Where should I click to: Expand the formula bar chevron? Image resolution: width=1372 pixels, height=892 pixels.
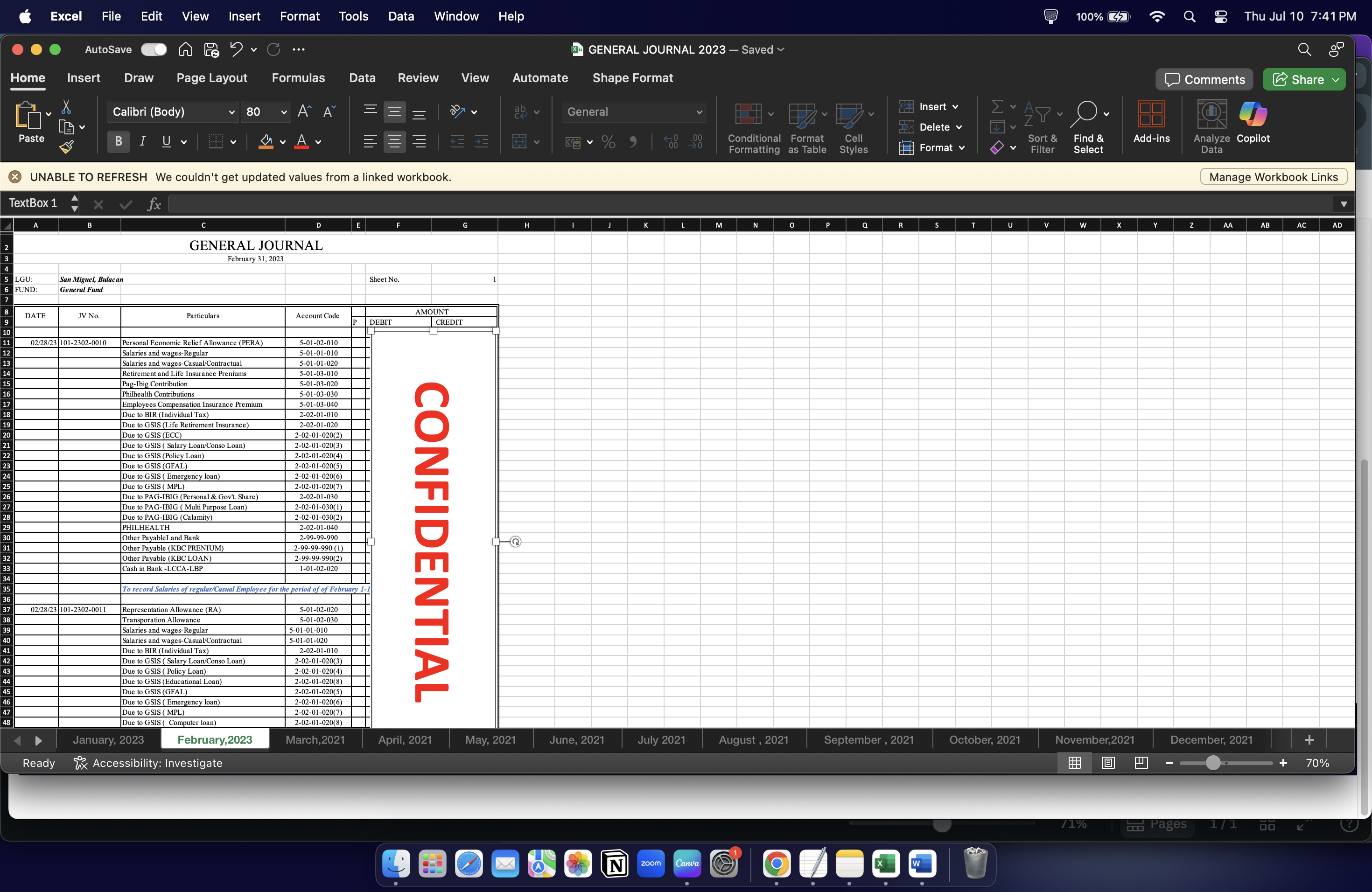pos(1343,204)
